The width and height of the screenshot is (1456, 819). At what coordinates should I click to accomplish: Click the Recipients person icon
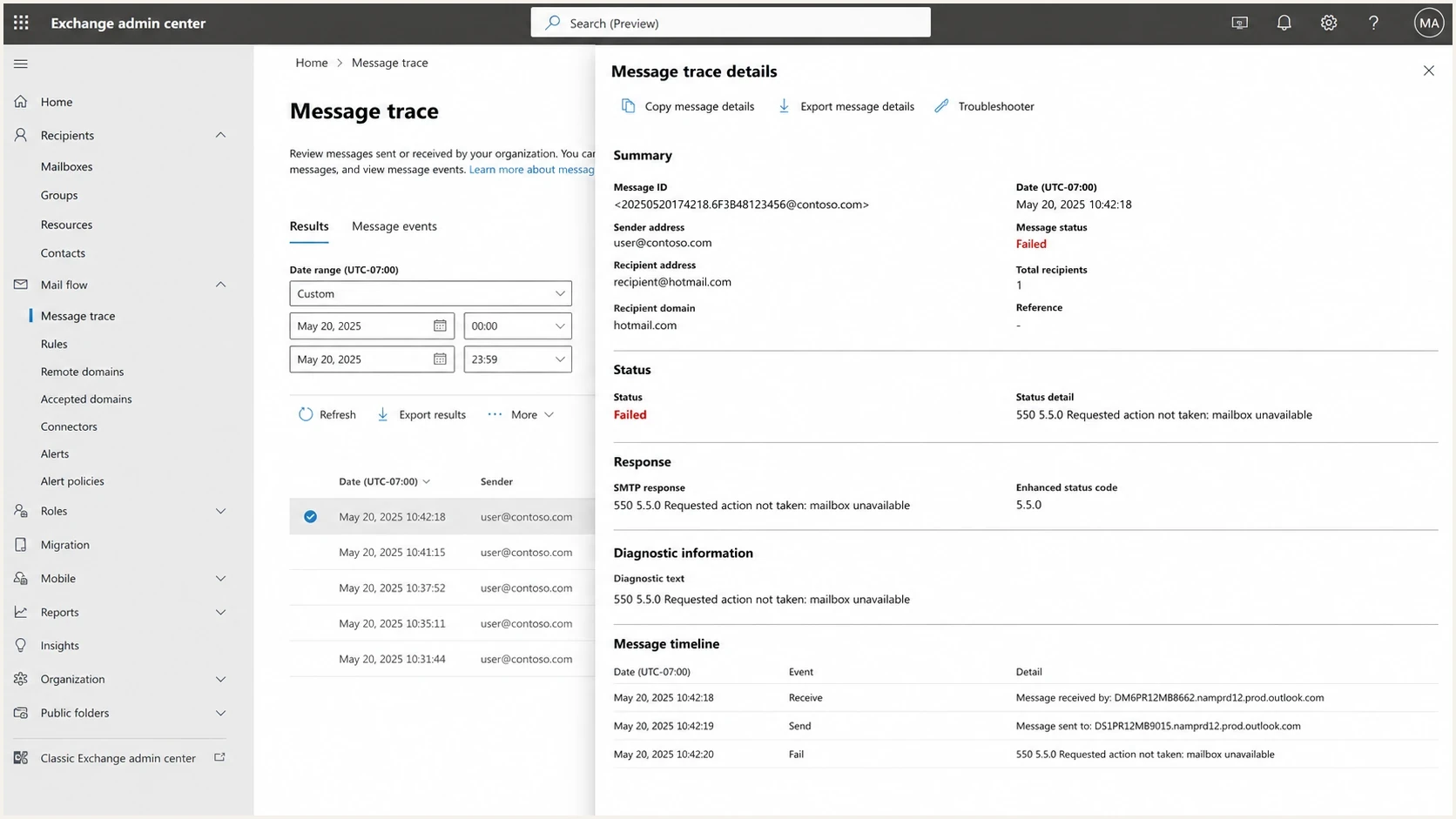point(21,135)
